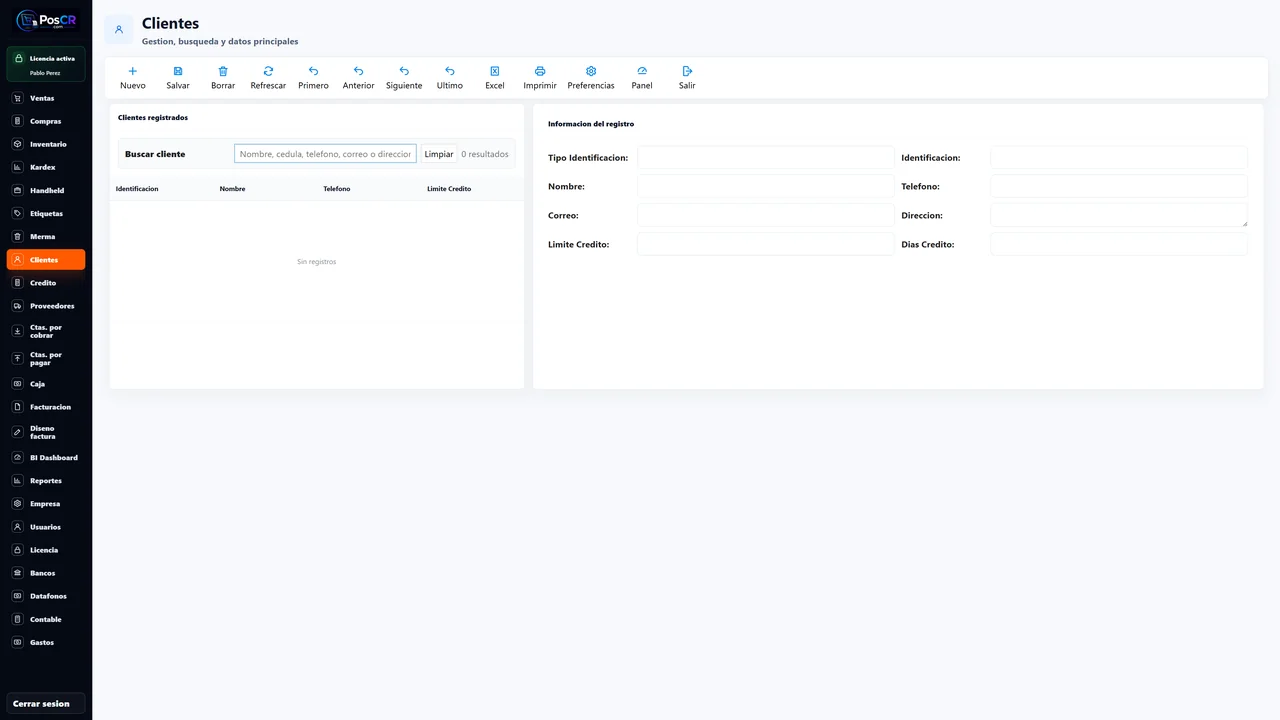The height and width of the screenshot is (720, 1280).
Task: Open Facturacion in the sidebar
Action: click(x=46, y=407)
